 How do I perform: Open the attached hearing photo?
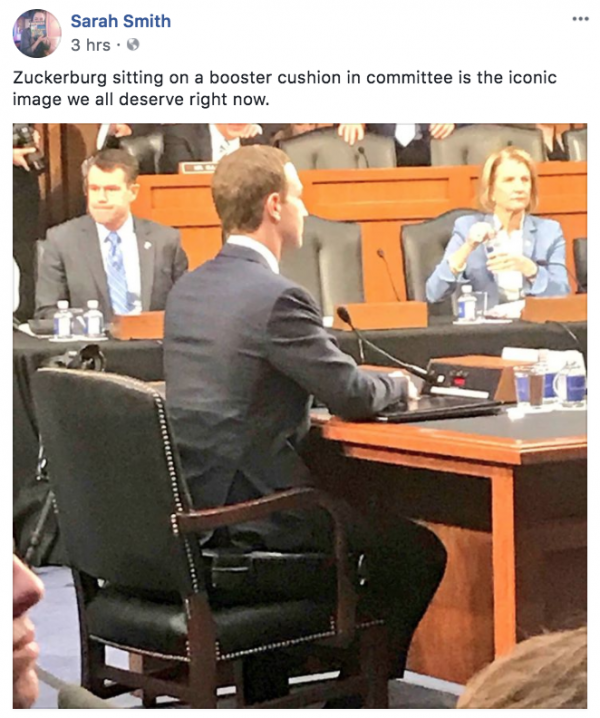[x=300, y=416]
